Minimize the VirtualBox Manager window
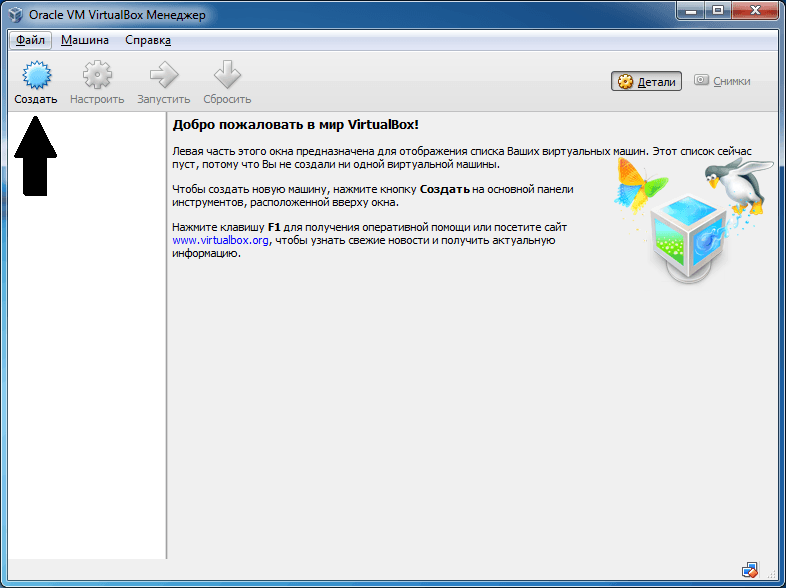The width and height of the screenshot is (786, 588). click(691, 10)
